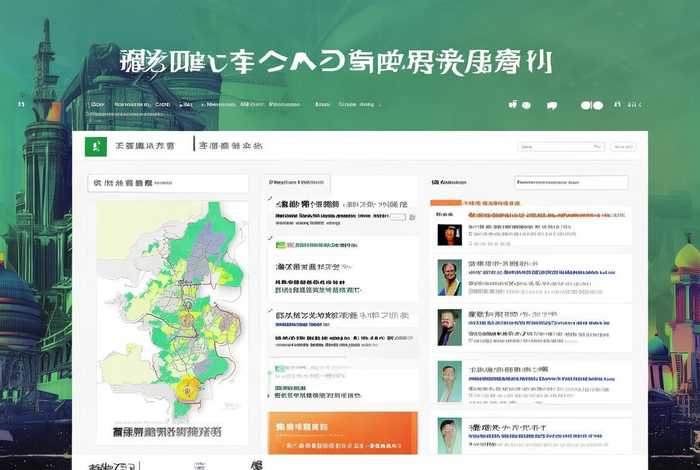This screenshot has width=700, height=470.
Task: Click the yellow circle marker on the map
Action: 188,388
